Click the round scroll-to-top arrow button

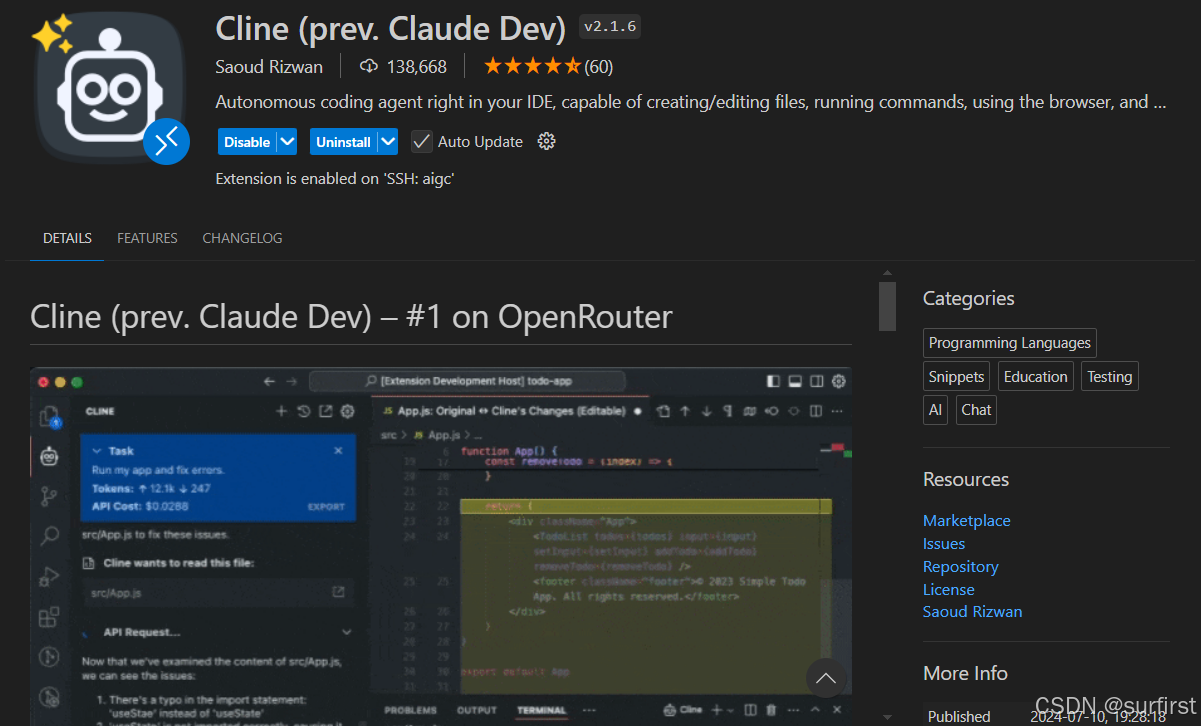pos(826,678)
